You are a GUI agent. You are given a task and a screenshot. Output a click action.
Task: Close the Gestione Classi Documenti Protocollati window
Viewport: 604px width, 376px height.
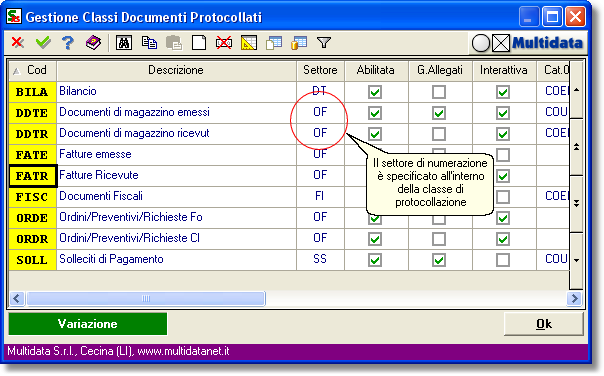(x=575, y=17)
